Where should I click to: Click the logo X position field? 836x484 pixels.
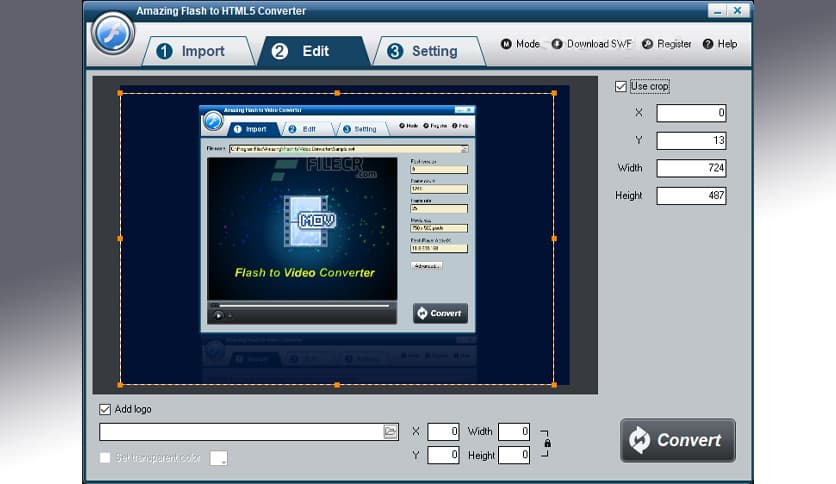[443, 431]
